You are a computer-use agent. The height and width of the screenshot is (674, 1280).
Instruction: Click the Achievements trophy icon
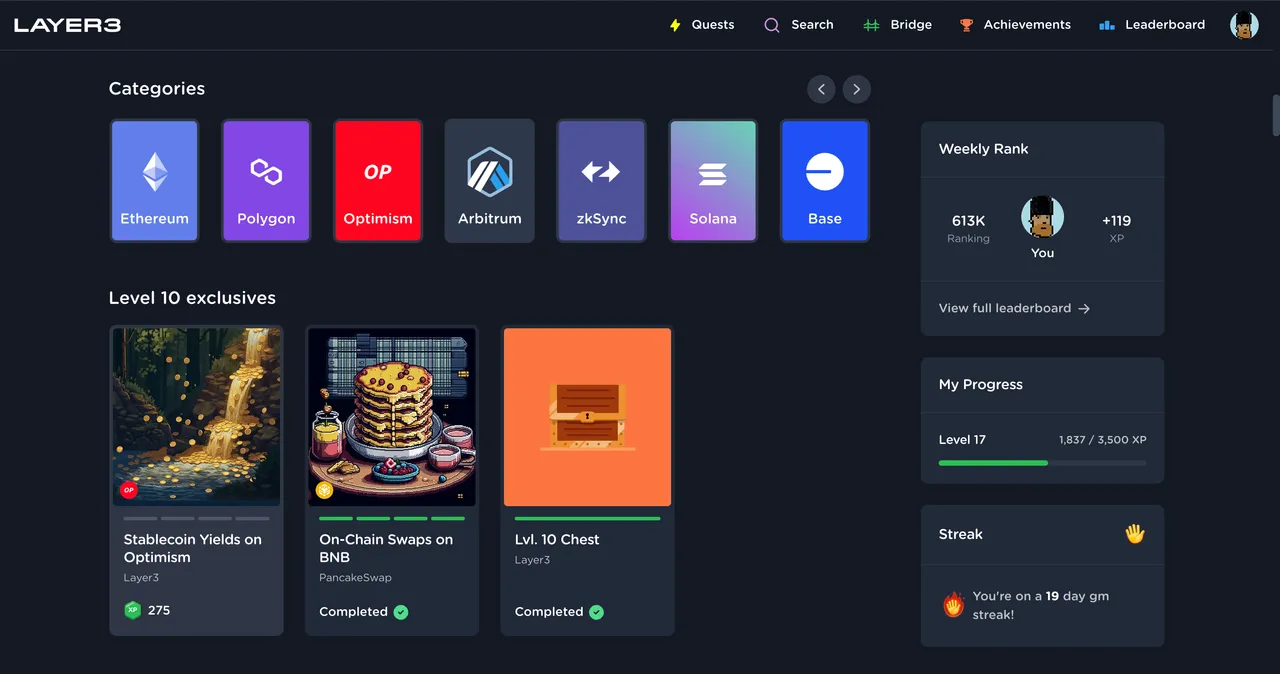[x=966, y=25]
